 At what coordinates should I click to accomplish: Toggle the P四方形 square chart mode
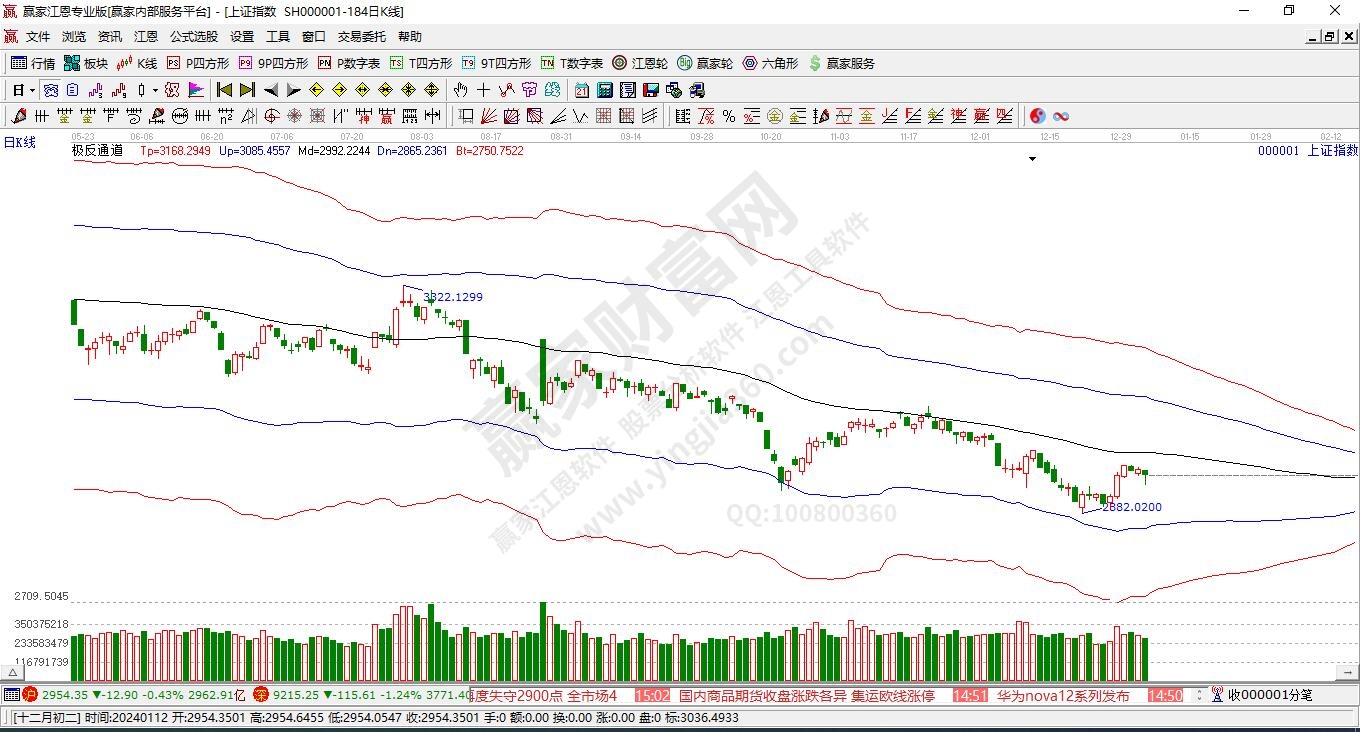pyautogui.click(x=198, y=63)
